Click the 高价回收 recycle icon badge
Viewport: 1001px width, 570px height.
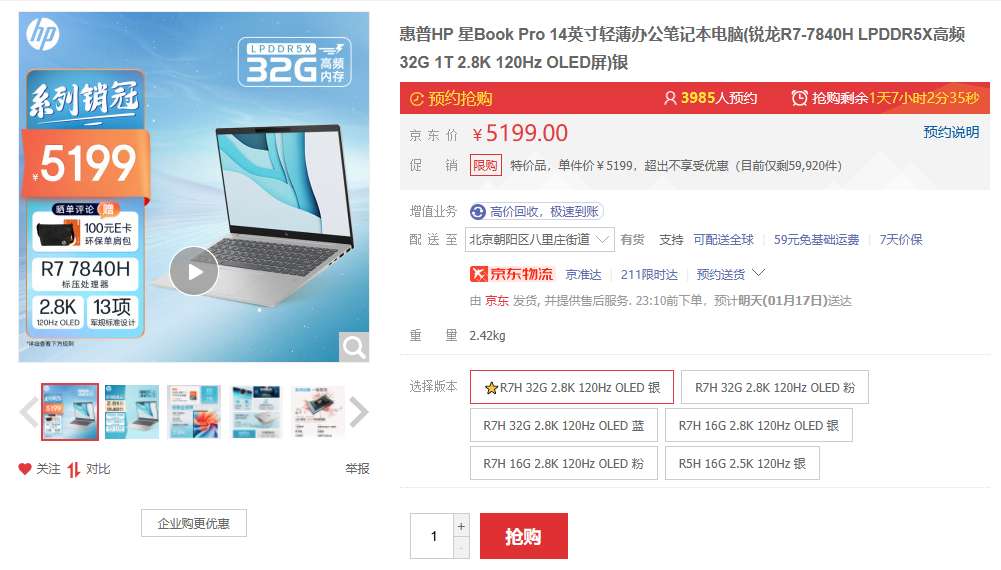pos(478,211)
